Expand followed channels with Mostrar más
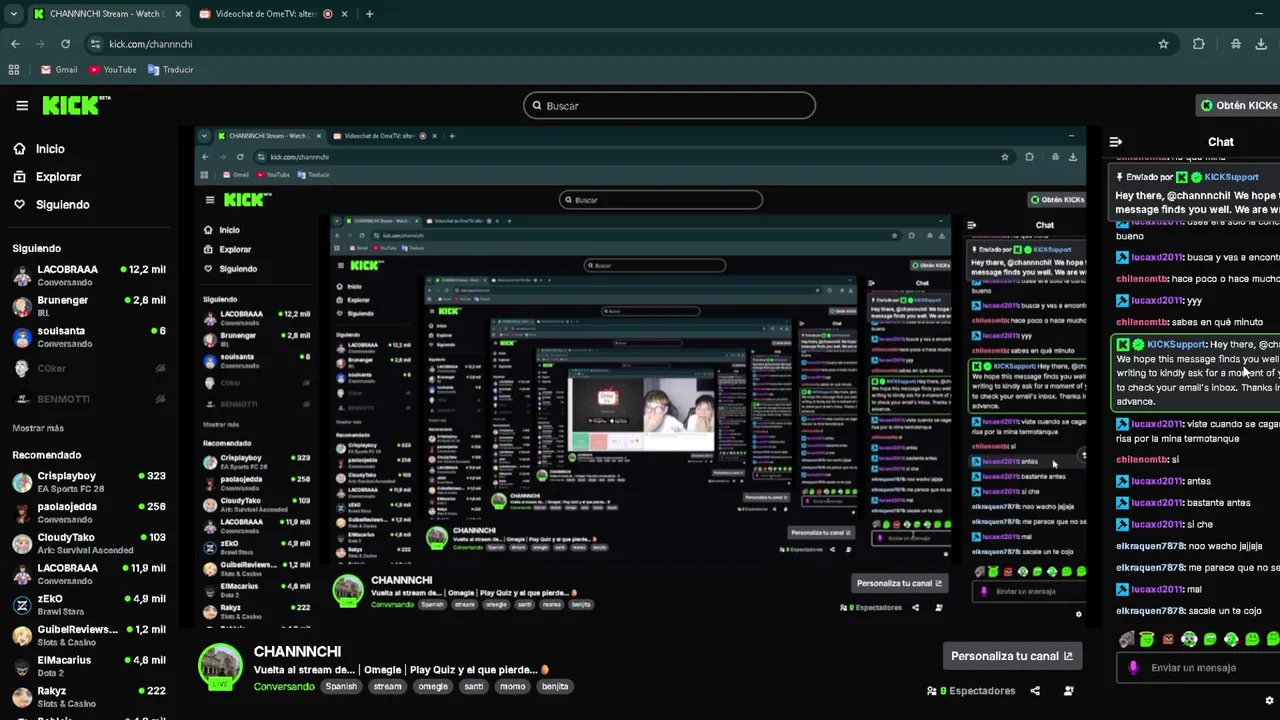The width and height of the screenshot is (1280, 720). [38, 428]
